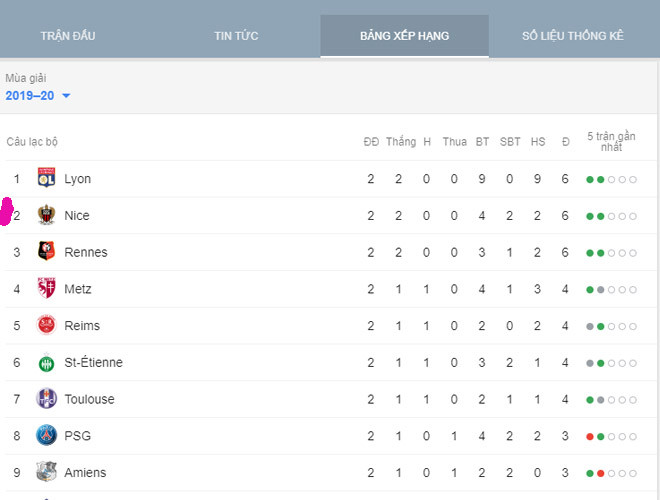660x500 pixels.
Task: Click the Reims club logo
Action: click(46, 326)
